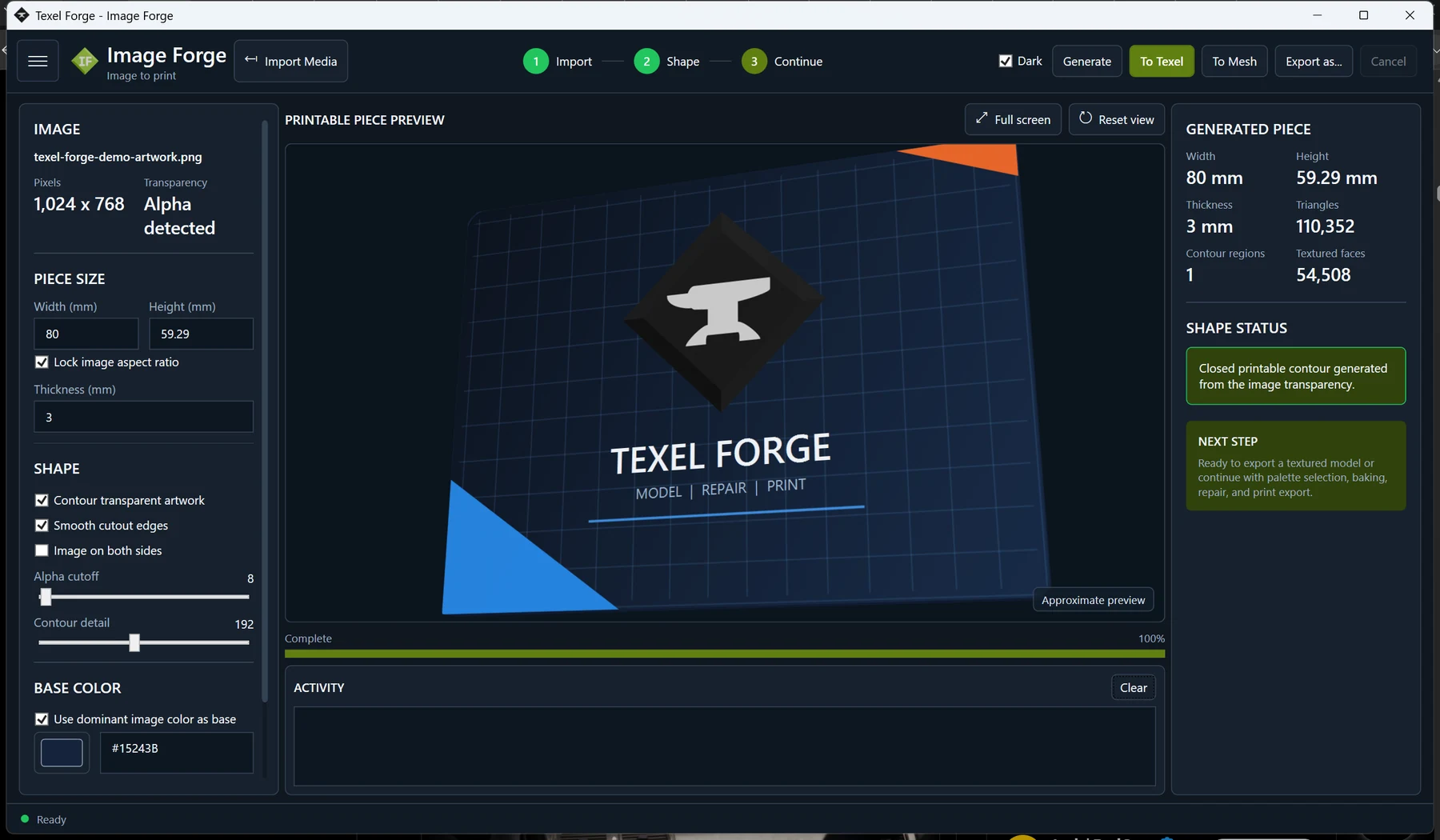Click the Alpha detected transparency value
Image resolution: width=1440 pixels, height=840 pixels.
pos(179,216)
